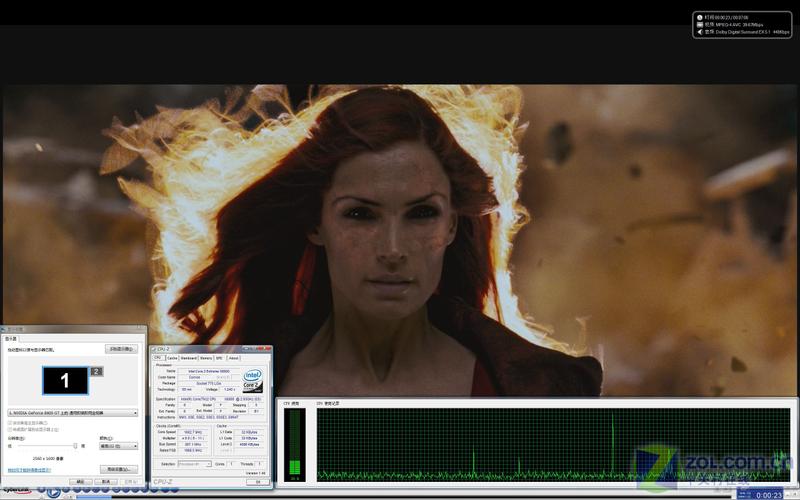This screenshot has height=500, width=800.
Task: Click the Specification field in CPU-Z
Action: click(x=220, y=399)
